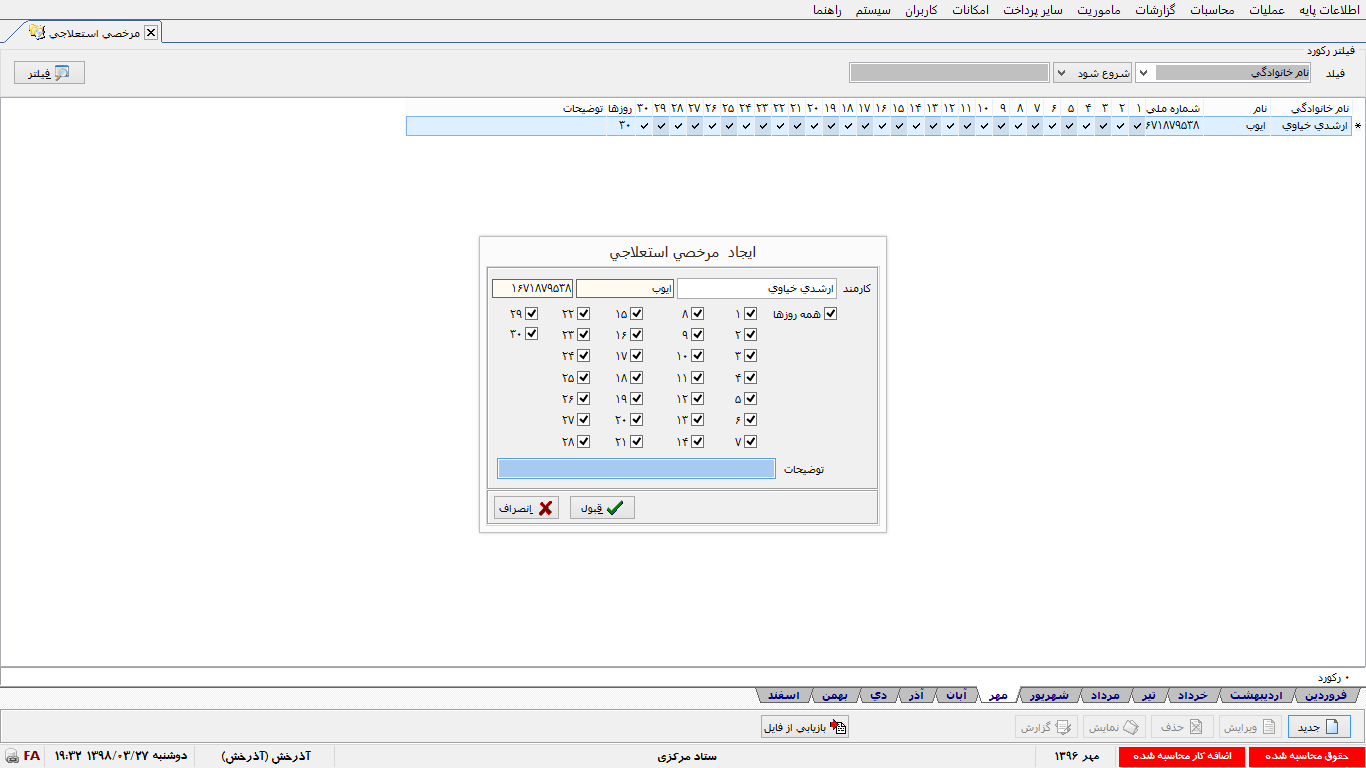The height and width of the screenshot is (768, 1366).
Task: Open the راهنما menu
Action: coord(827,10)
